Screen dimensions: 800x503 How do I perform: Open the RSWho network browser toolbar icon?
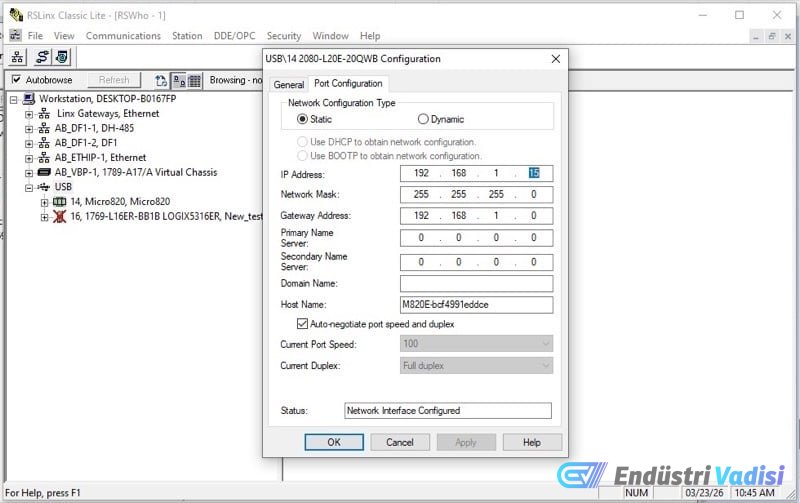pos(17,57)
